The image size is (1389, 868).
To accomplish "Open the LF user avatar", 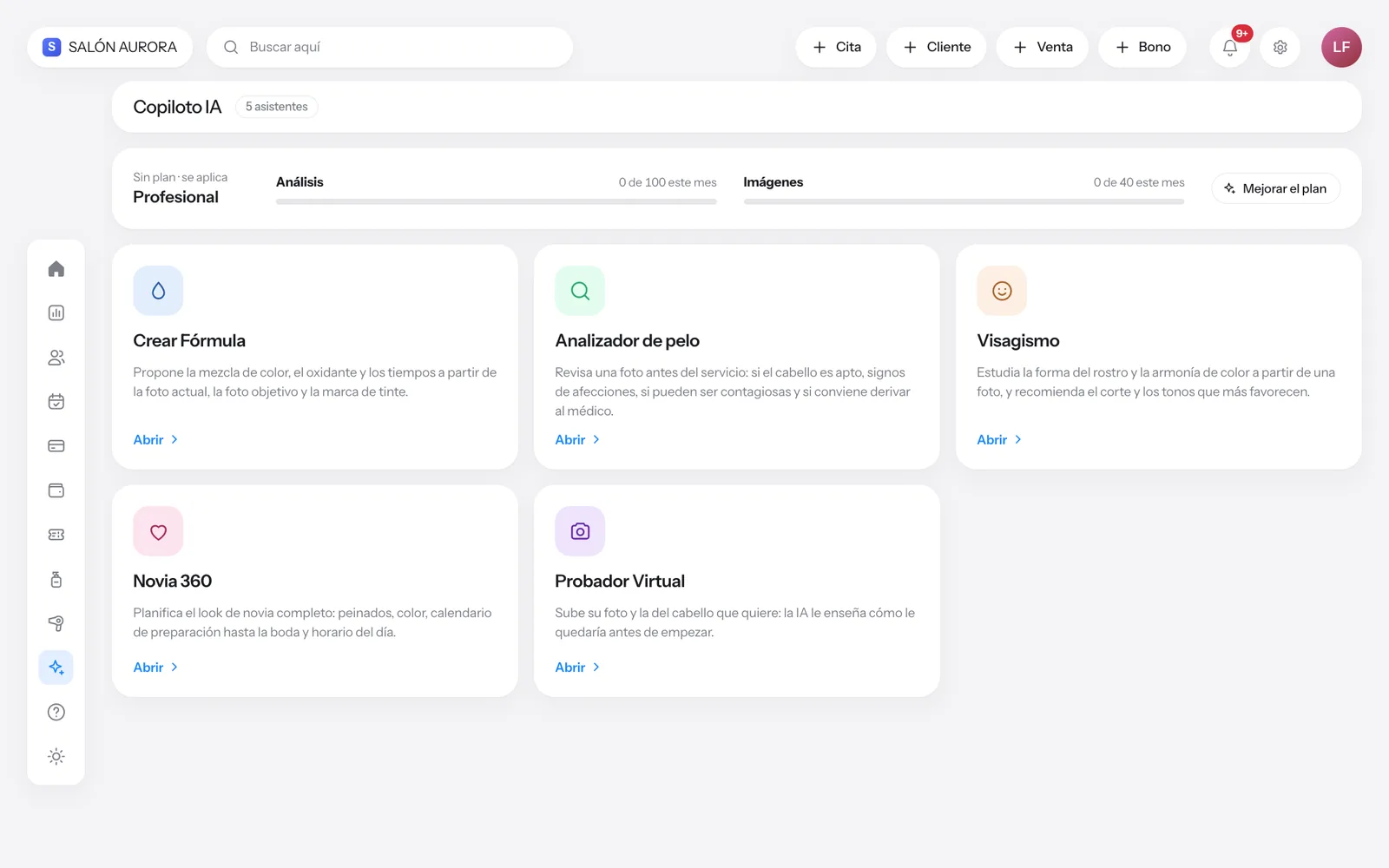I will [x=1341, y=47].
